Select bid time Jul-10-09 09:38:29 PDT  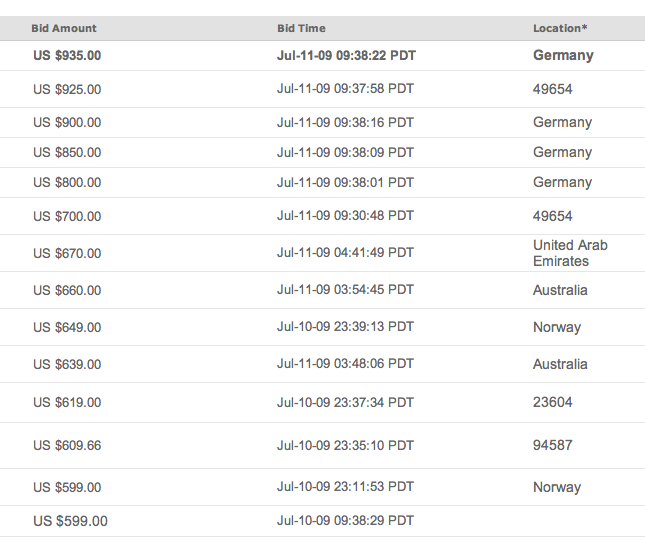tap(345, 521)
